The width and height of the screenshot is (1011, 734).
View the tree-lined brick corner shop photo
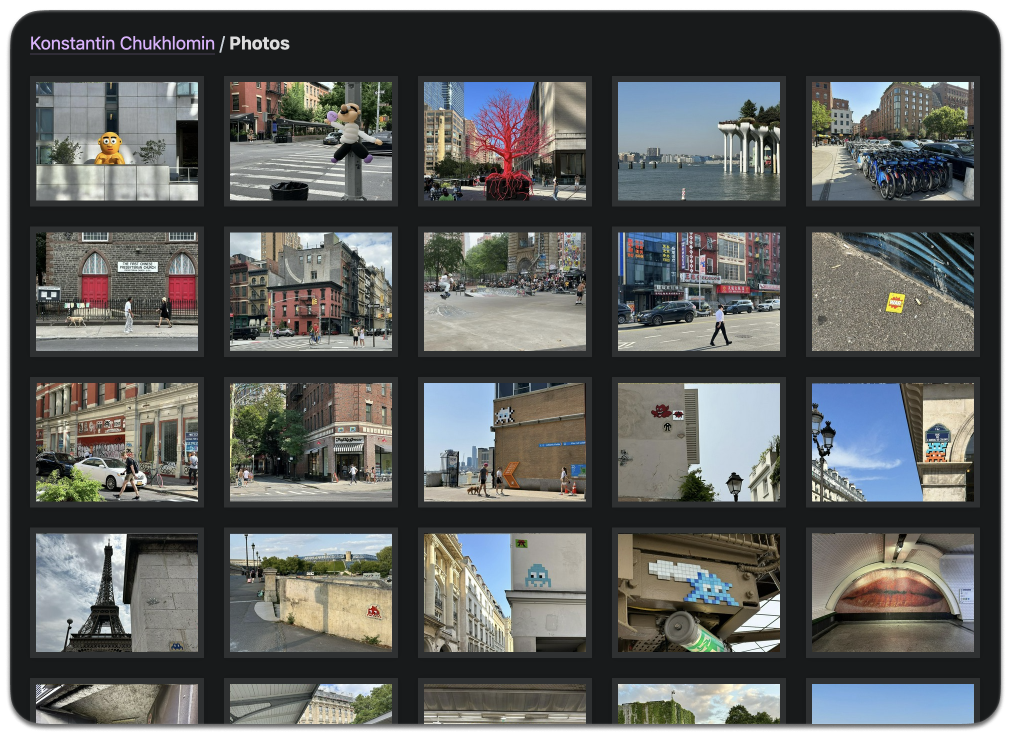(311, 442)
